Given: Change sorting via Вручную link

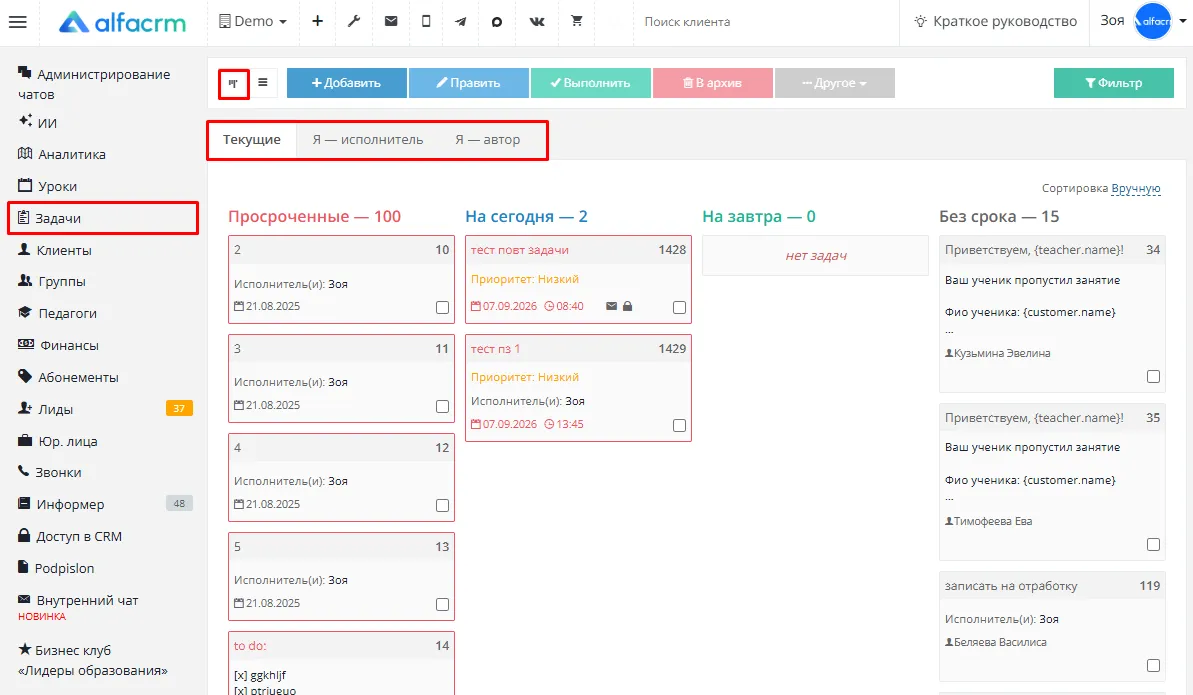Looking at the screenshot, I should 1136,188.
